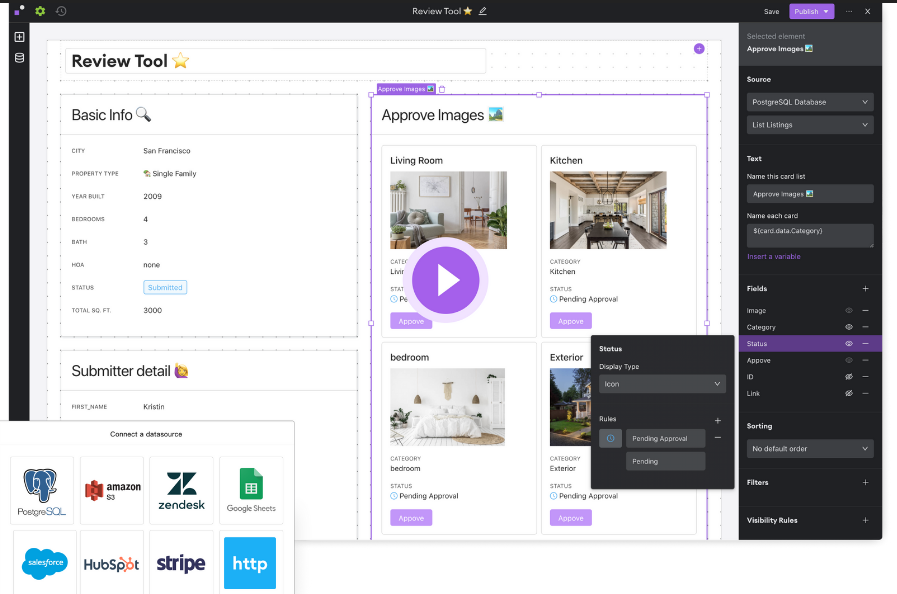This screenshot has height=594, width=897.
Task: Click Appove button on Living Room card
Action: coord(411,321)
